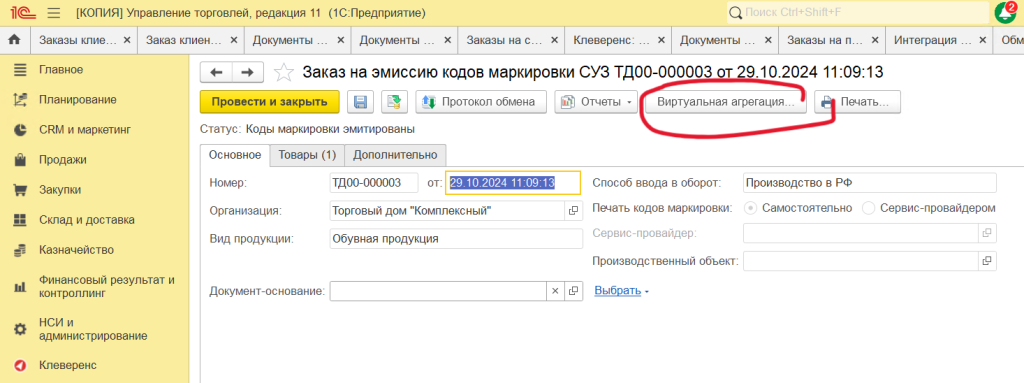The width and height of the screenshot is (1024, 383).
Task: Open Сервис-провайдер field lookup icon
Action: click(987, 233)
